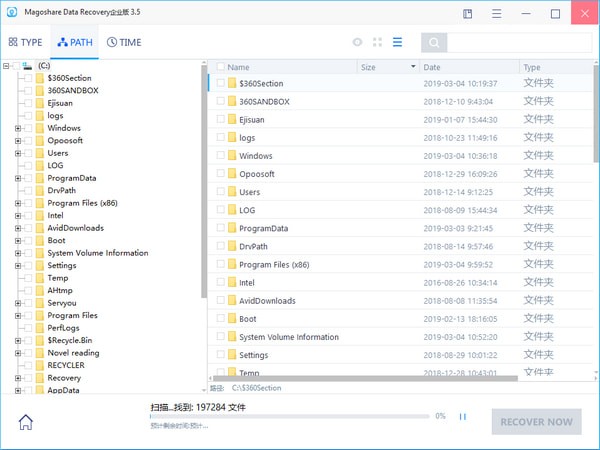600x450 pixels.
Task: Select AHtmp folder in tree
Action: coord(60,290)
